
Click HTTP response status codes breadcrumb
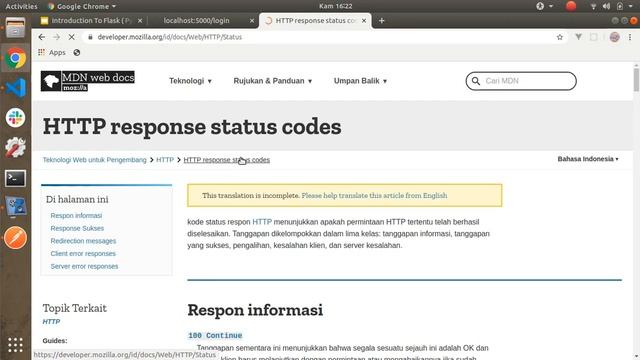point(227,160)
